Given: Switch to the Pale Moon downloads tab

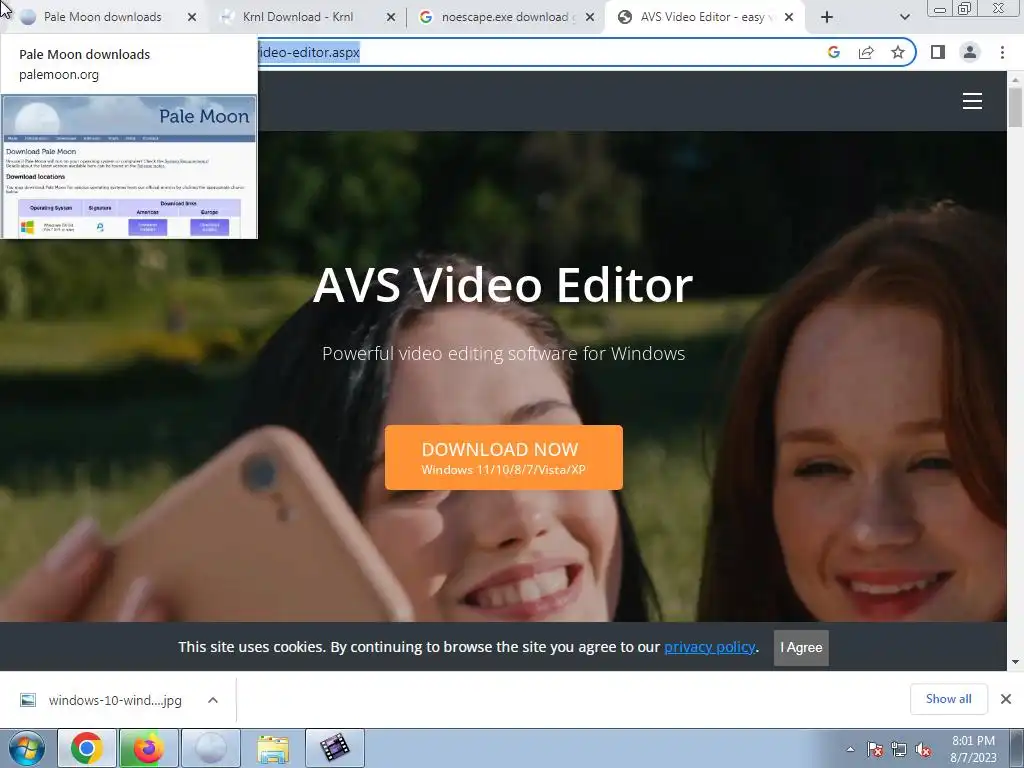Looking at the screenshot, I should click(103, 17).
